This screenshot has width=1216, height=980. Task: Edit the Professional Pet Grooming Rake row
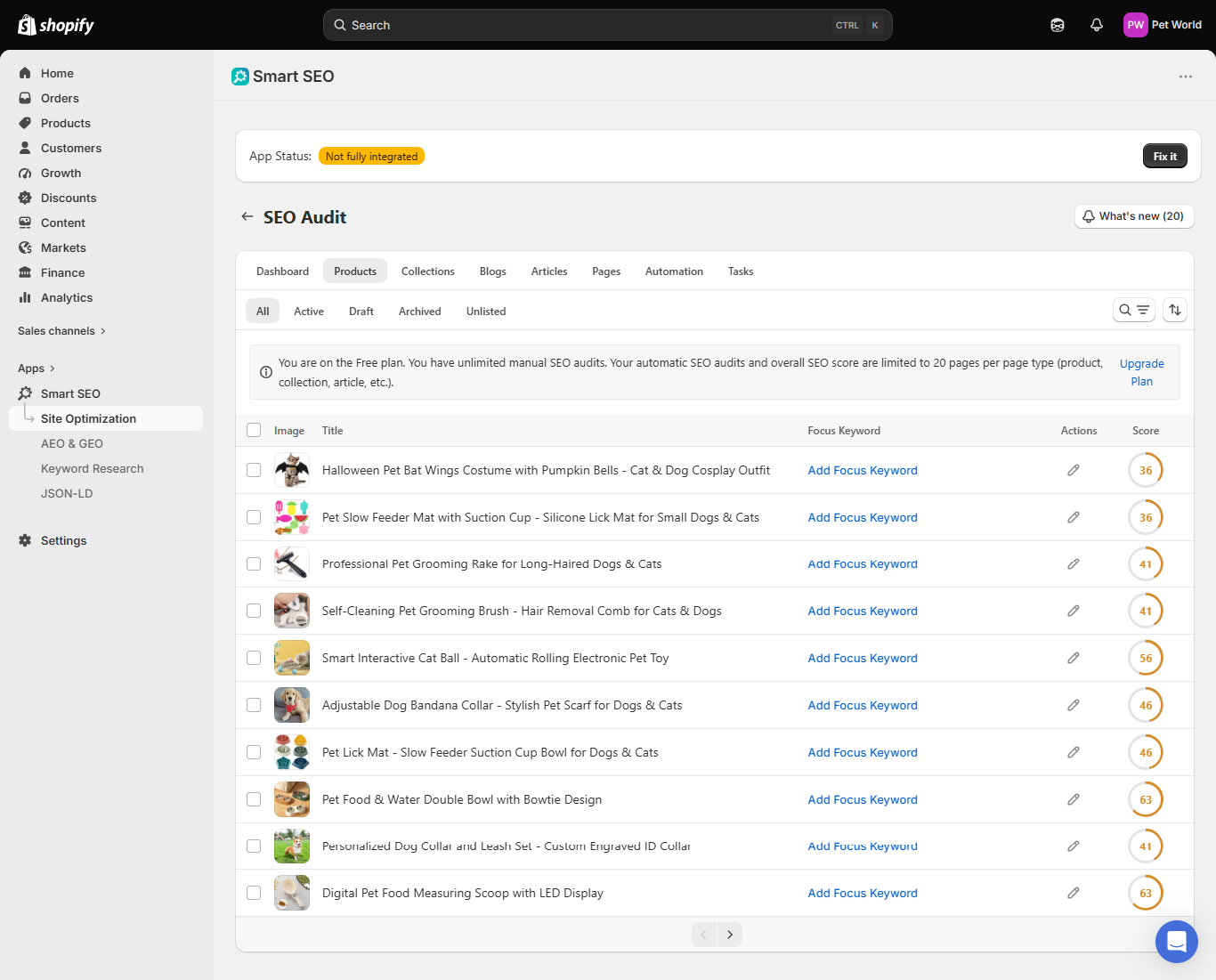coord(1074,564)
